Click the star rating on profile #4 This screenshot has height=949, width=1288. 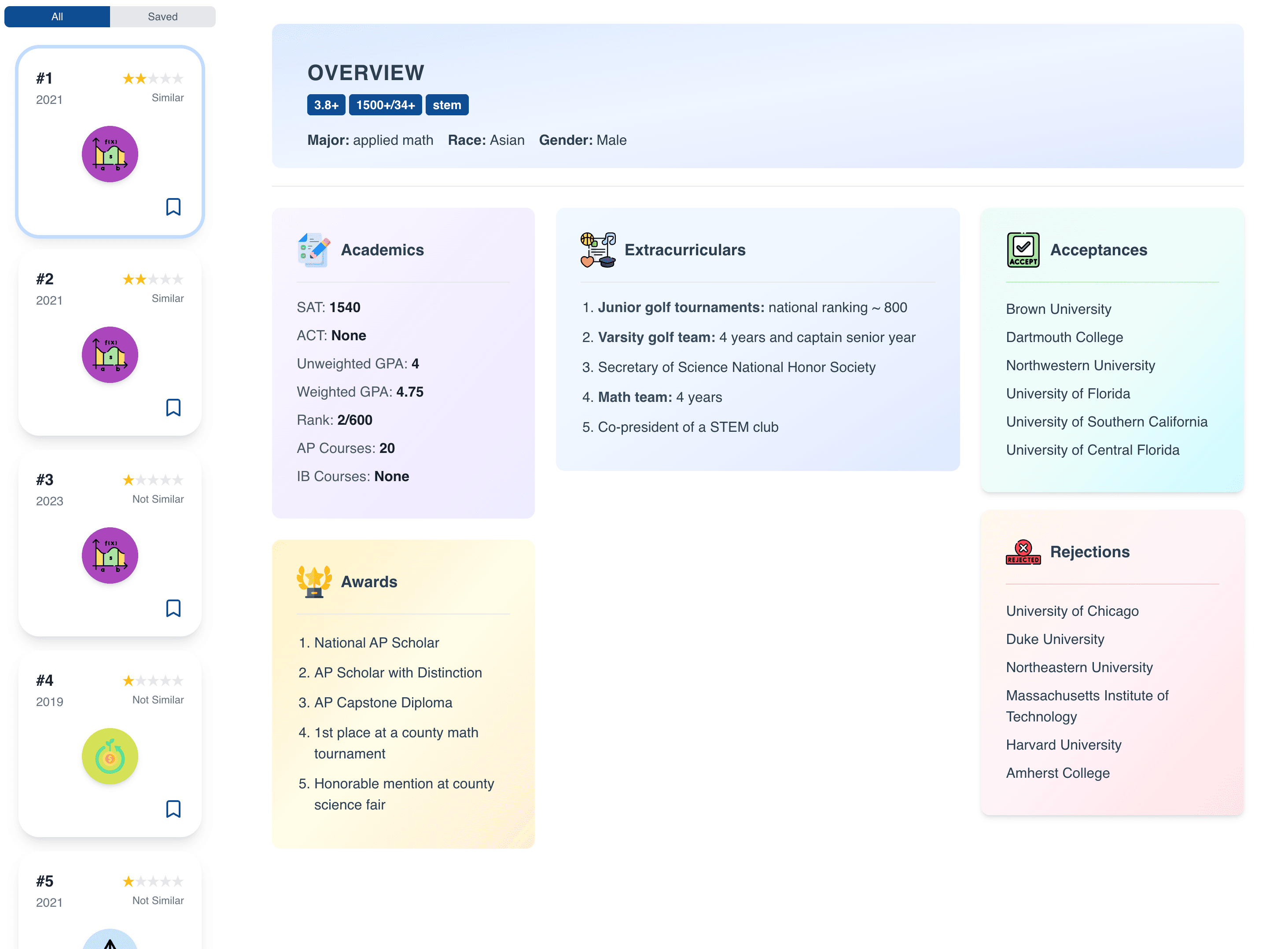[153, 681]
